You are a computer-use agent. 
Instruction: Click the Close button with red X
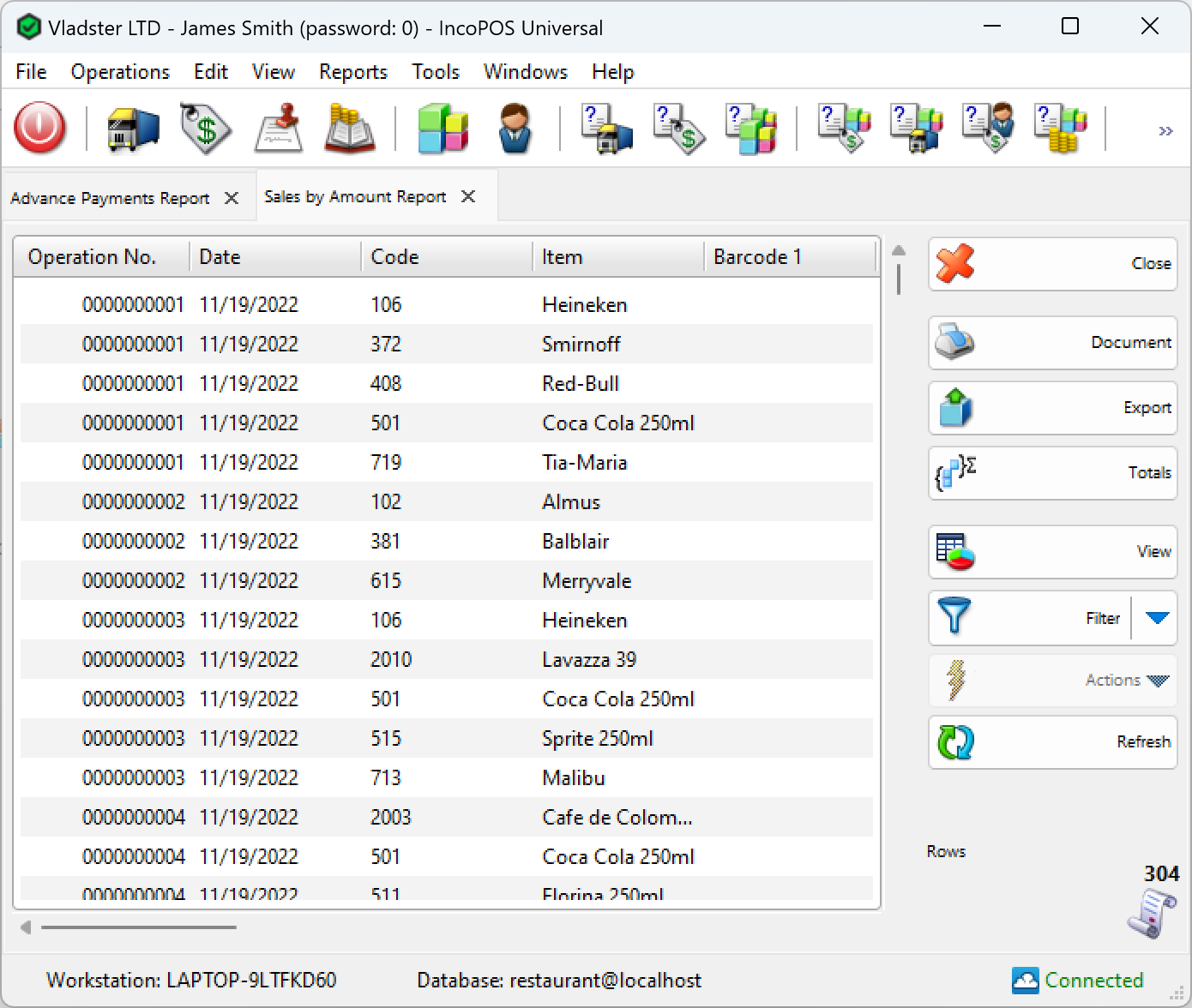click(x=1053, y=264)
